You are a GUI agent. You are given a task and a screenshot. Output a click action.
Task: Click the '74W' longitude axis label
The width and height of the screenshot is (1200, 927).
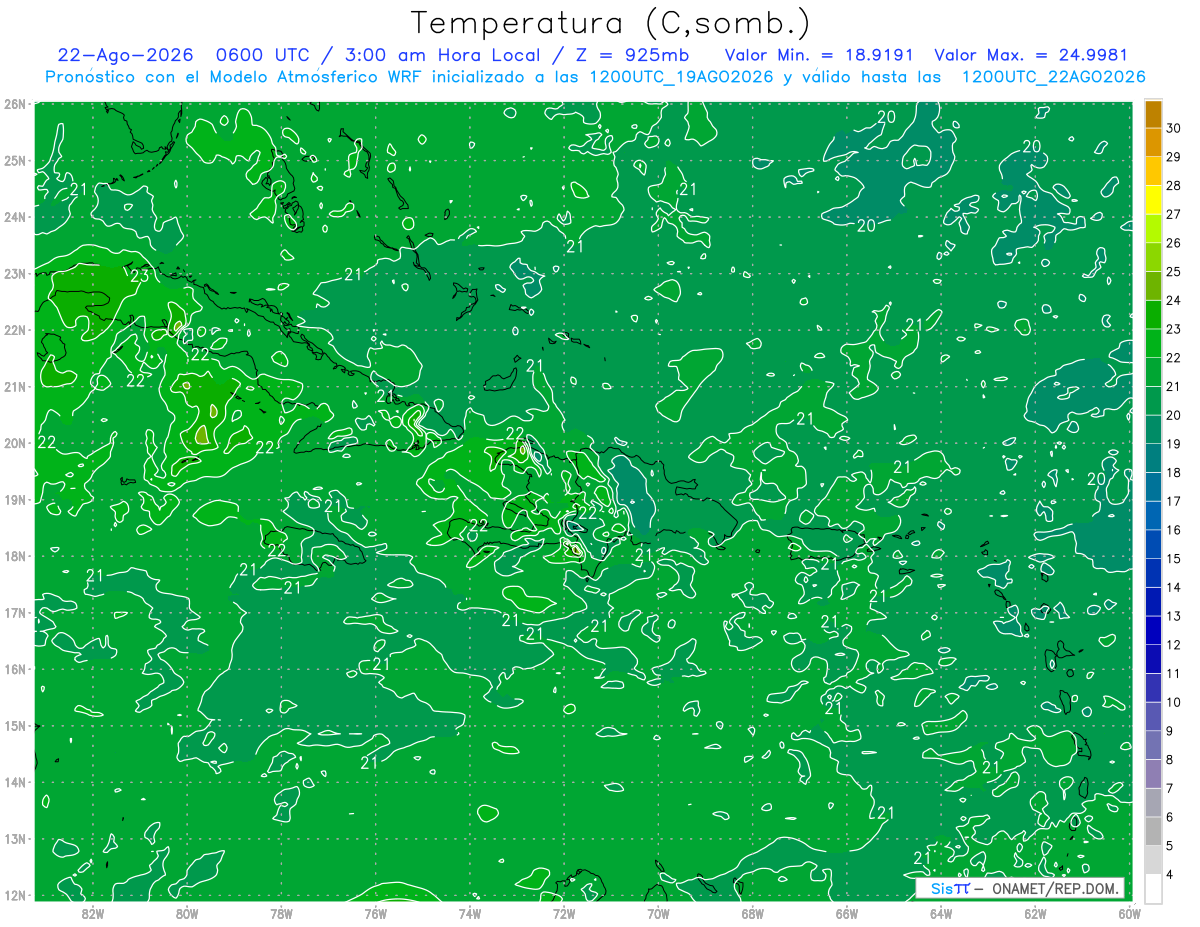tap(469, 913)
